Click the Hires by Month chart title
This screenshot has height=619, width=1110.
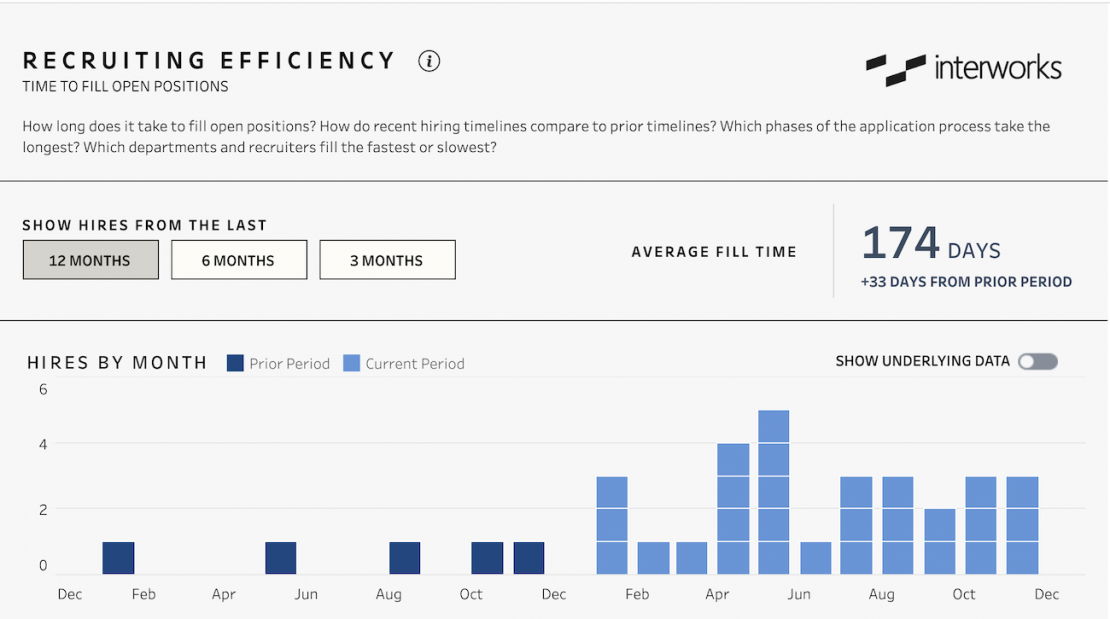(x=117, y=363)
